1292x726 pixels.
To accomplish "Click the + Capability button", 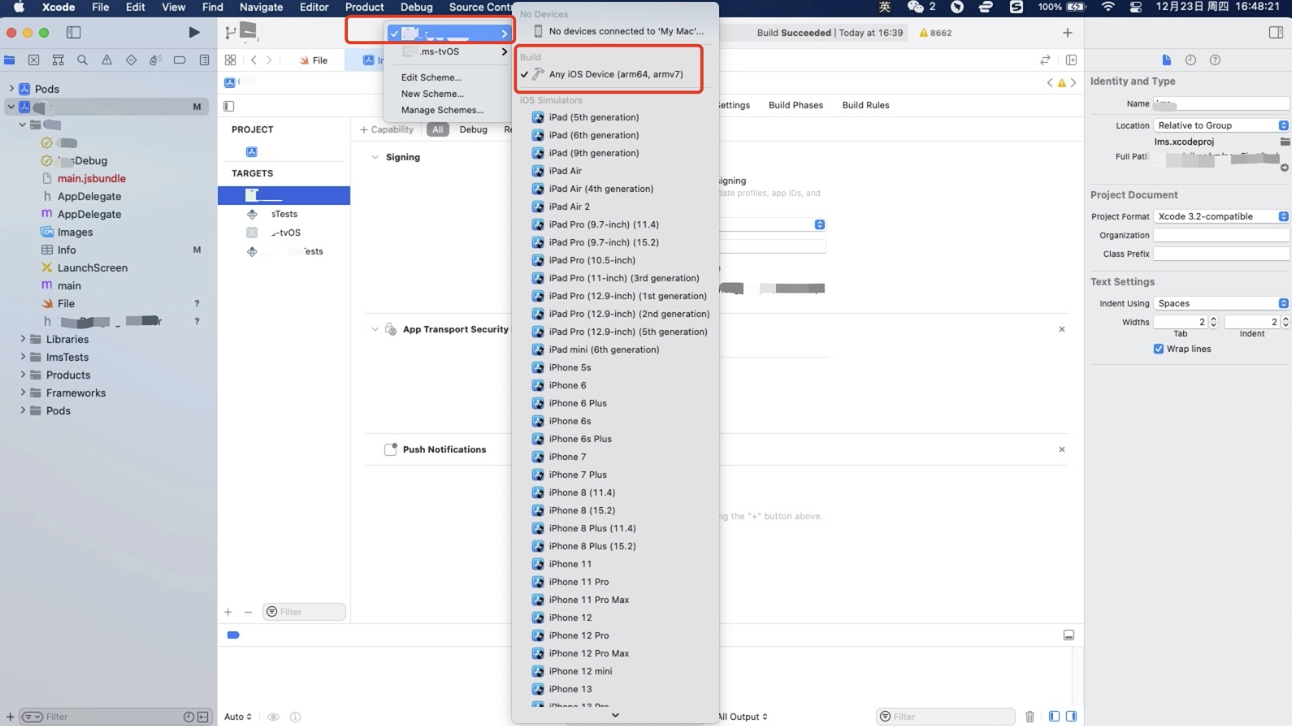I will (386, 129).
